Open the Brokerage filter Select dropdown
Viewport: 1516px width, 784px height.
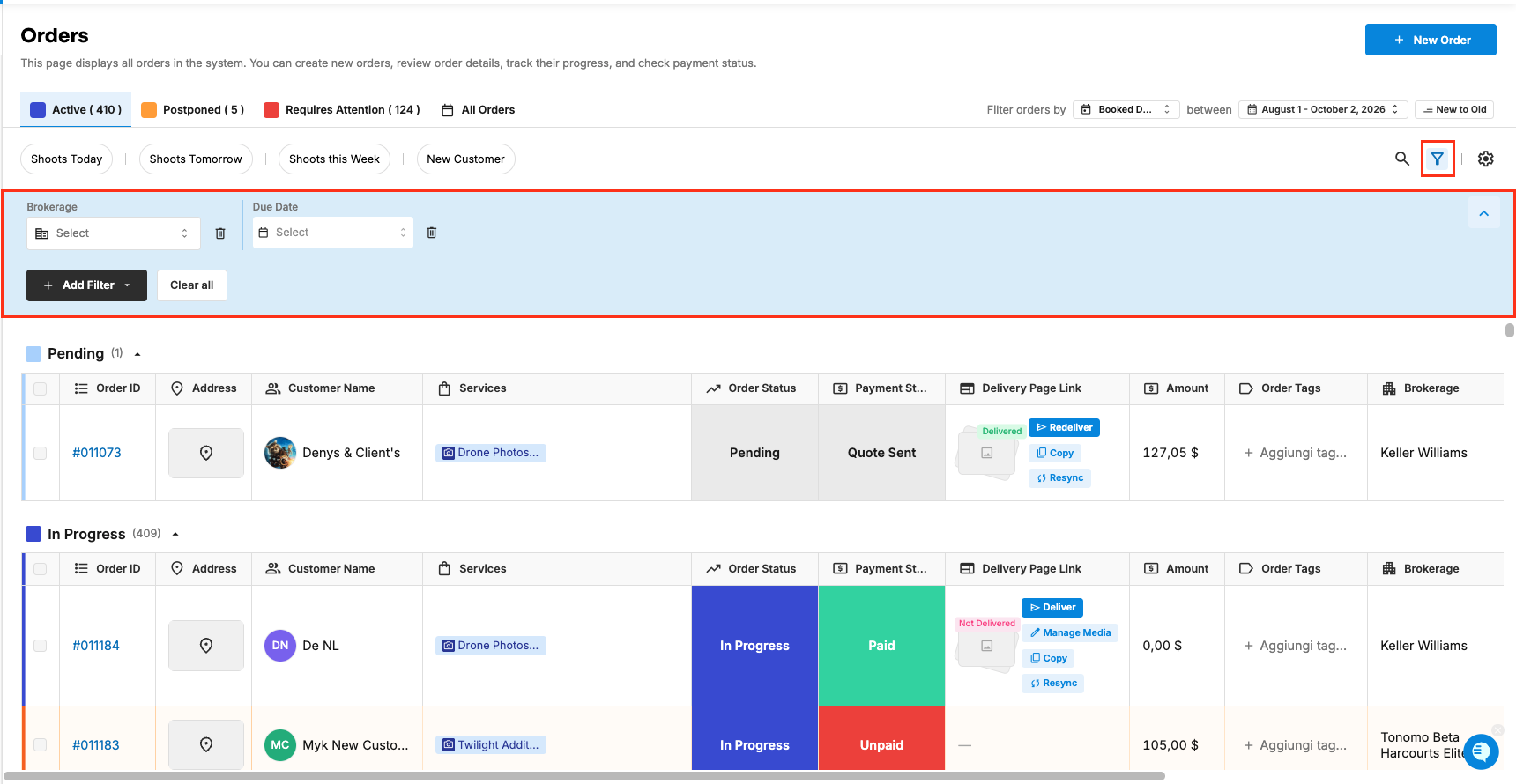[114, 233]
